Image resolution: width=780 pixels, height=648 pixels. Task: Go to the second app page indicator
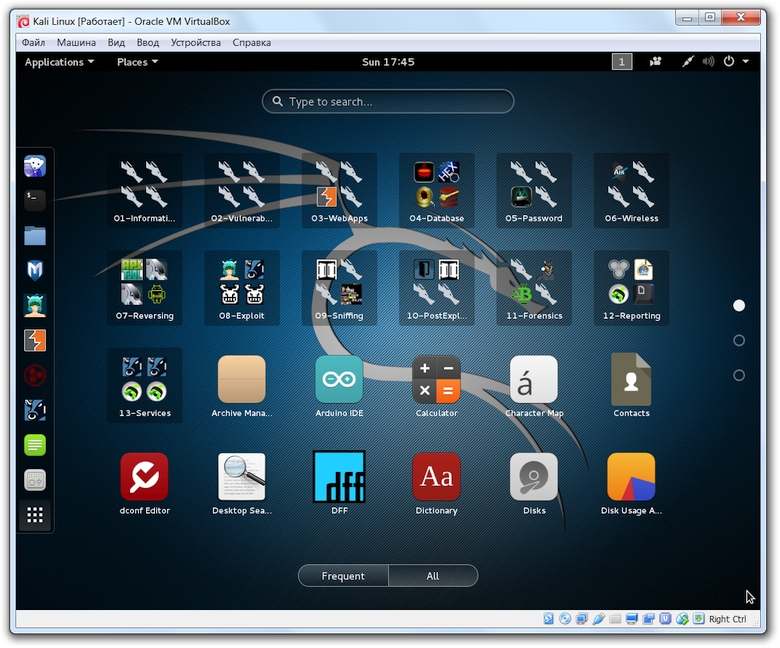739,340
